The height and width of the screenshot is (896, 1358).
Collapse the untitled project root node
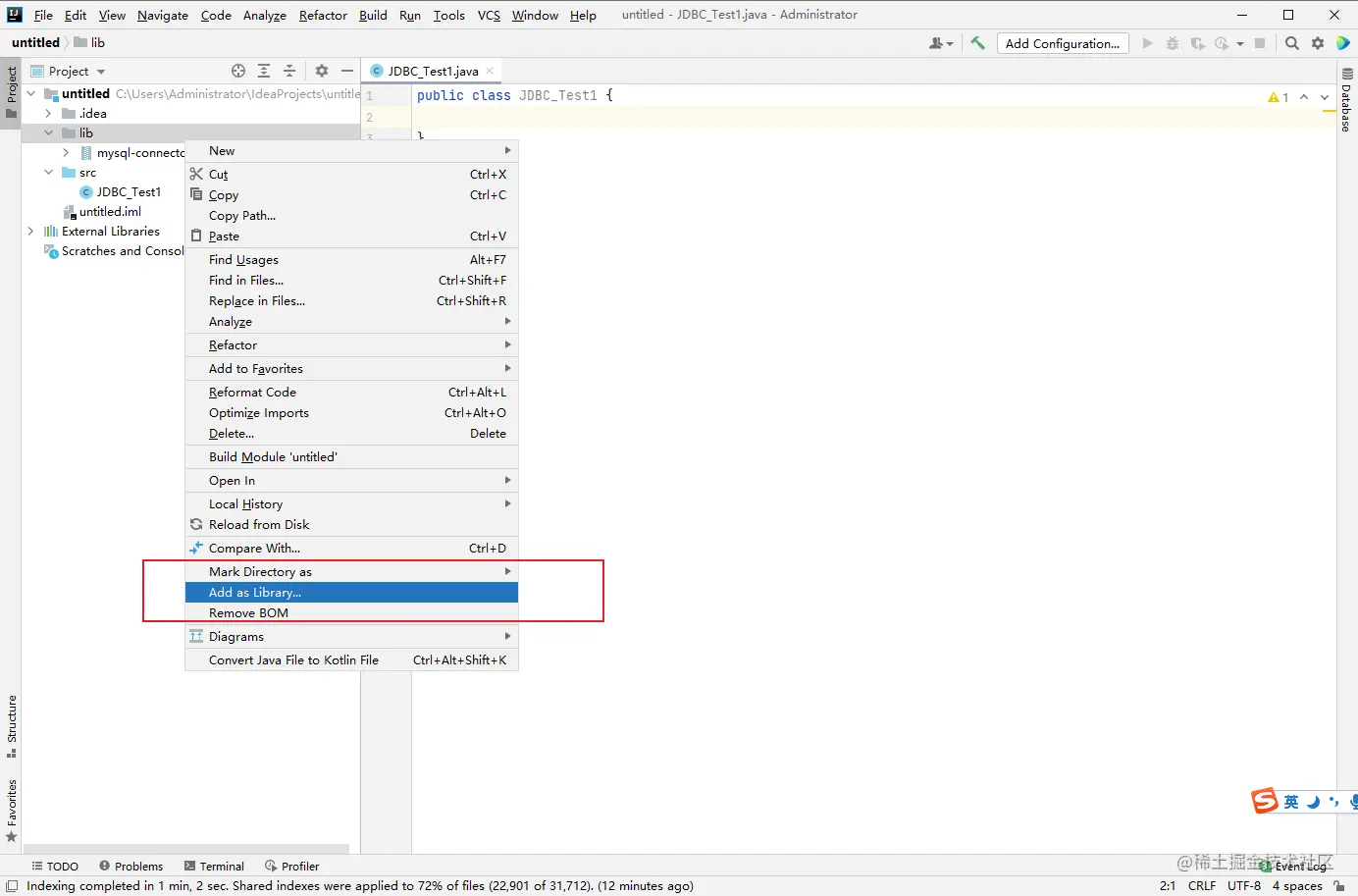point(31,93)
